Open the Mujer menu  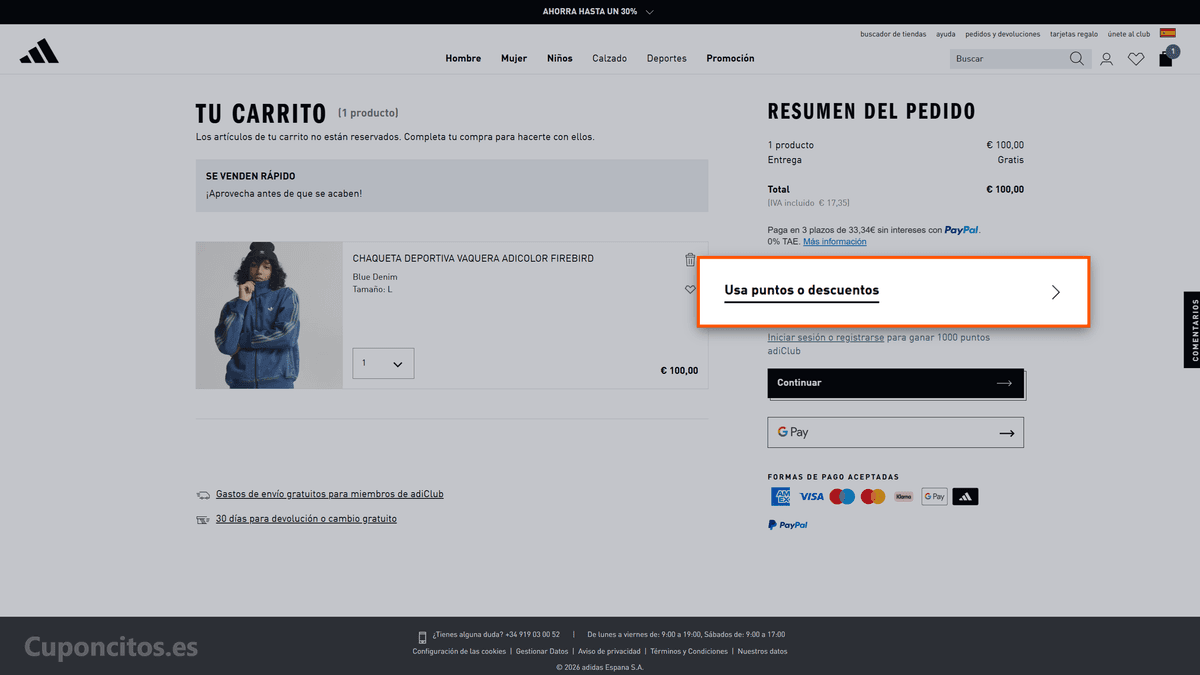514,58
